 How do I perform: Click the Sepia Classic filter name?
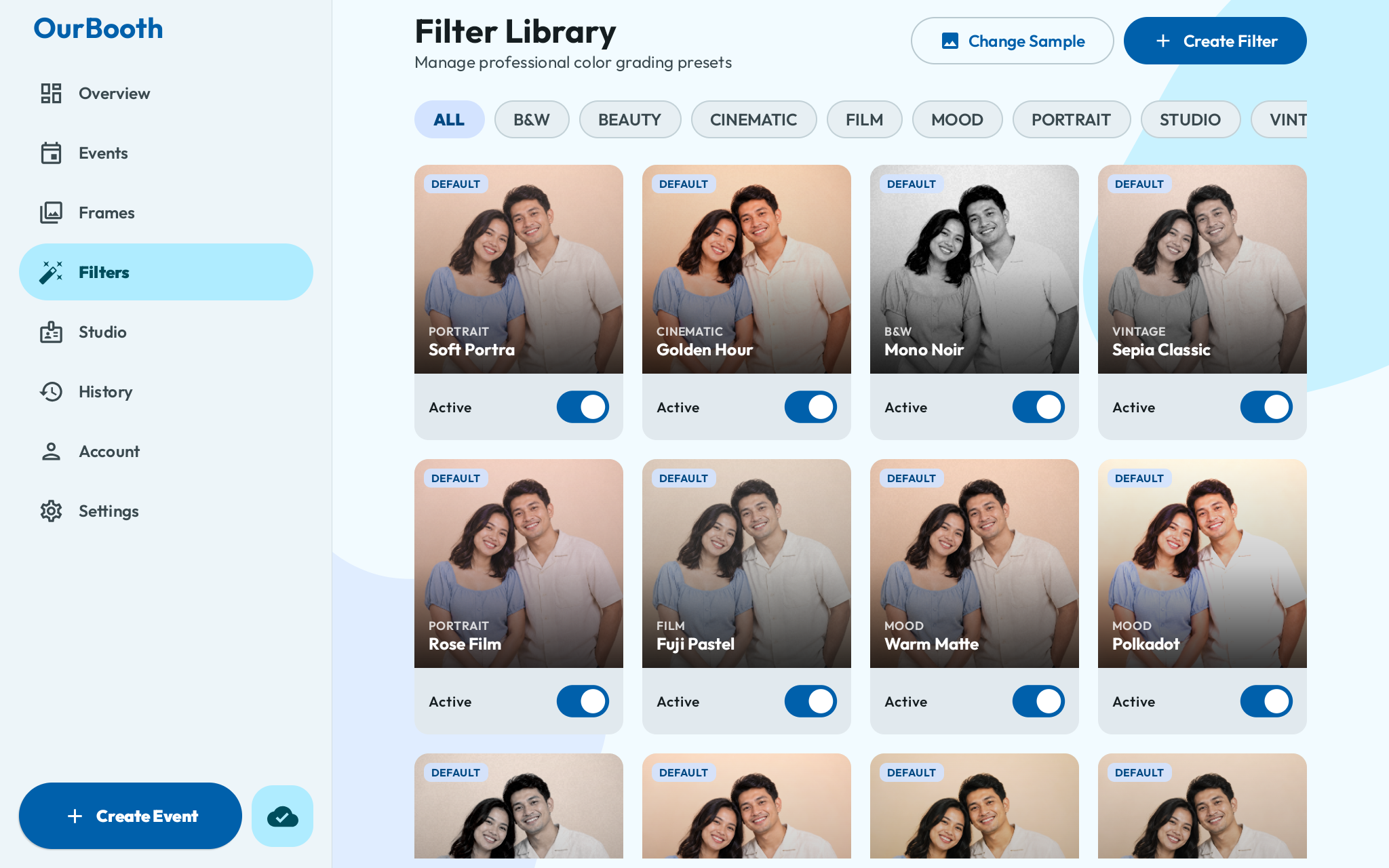point(1161,350)
